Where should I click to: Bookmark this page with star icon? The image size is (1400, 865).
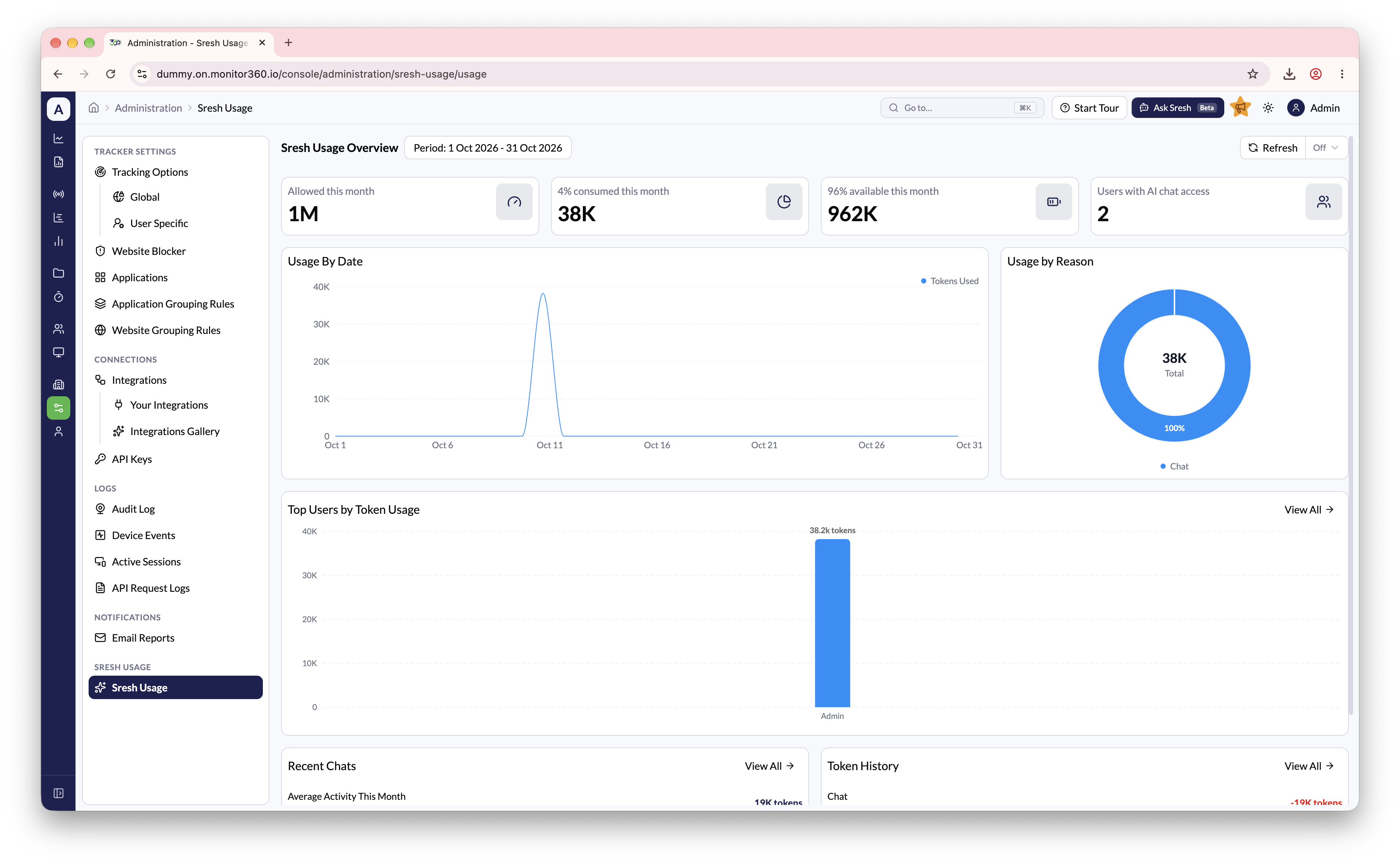pos(1252,74)
